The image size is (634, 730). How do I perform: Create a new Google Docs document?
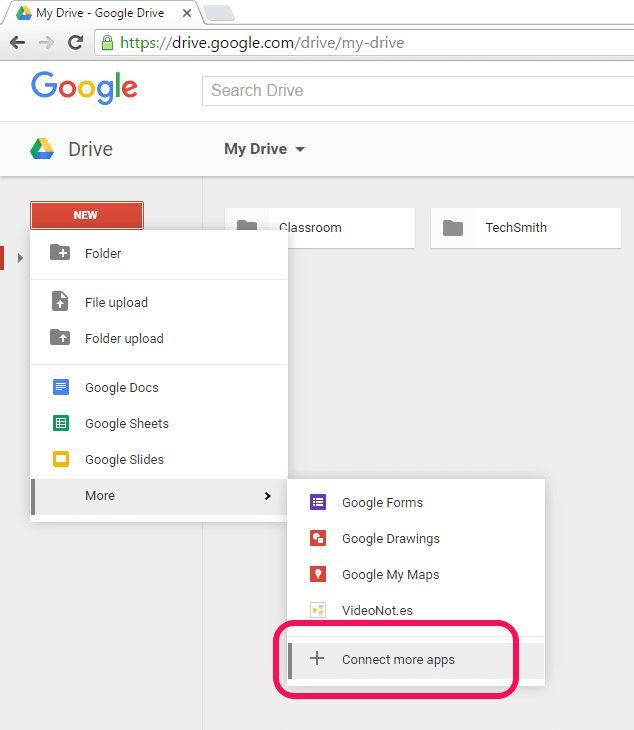click(x=159, y=387)
